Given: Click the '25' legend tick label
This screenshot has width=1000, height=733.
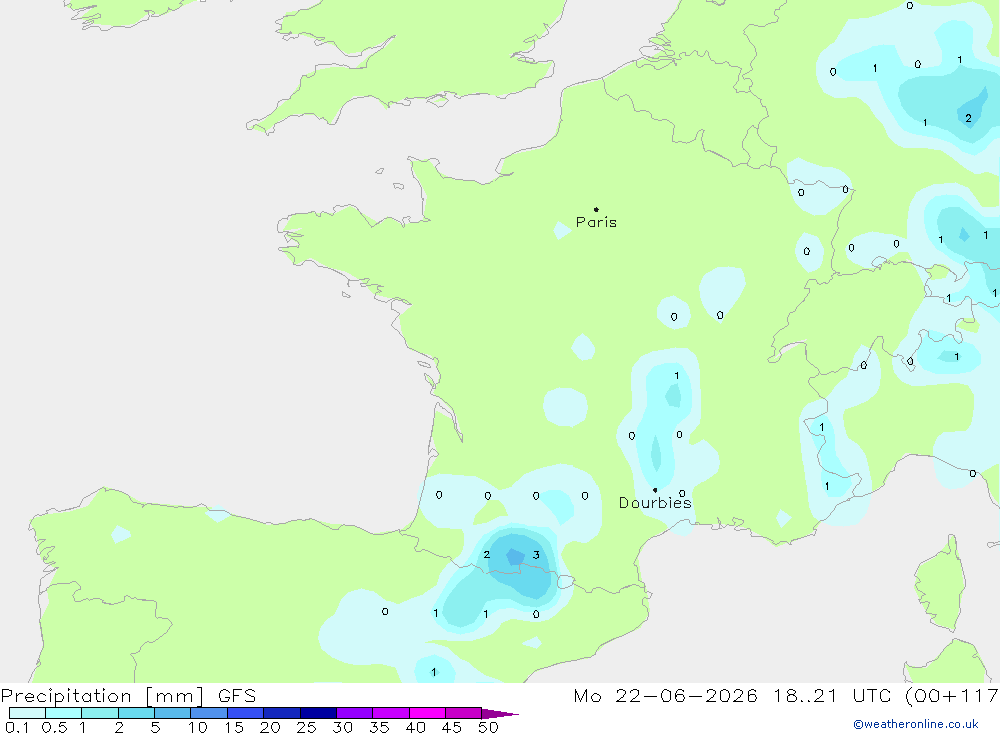Looking at the screenshot, I should (307, 727).
